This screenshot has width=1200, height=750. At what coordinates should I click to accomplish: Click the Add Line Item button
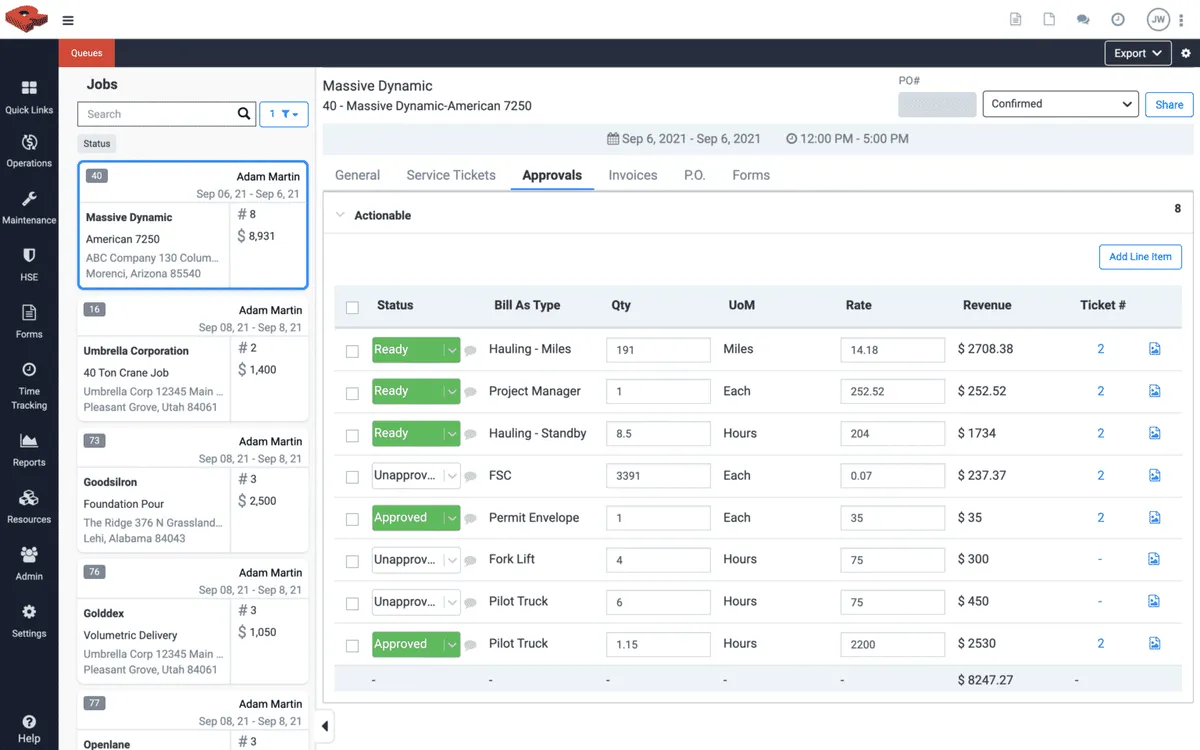coord(1140,256)
